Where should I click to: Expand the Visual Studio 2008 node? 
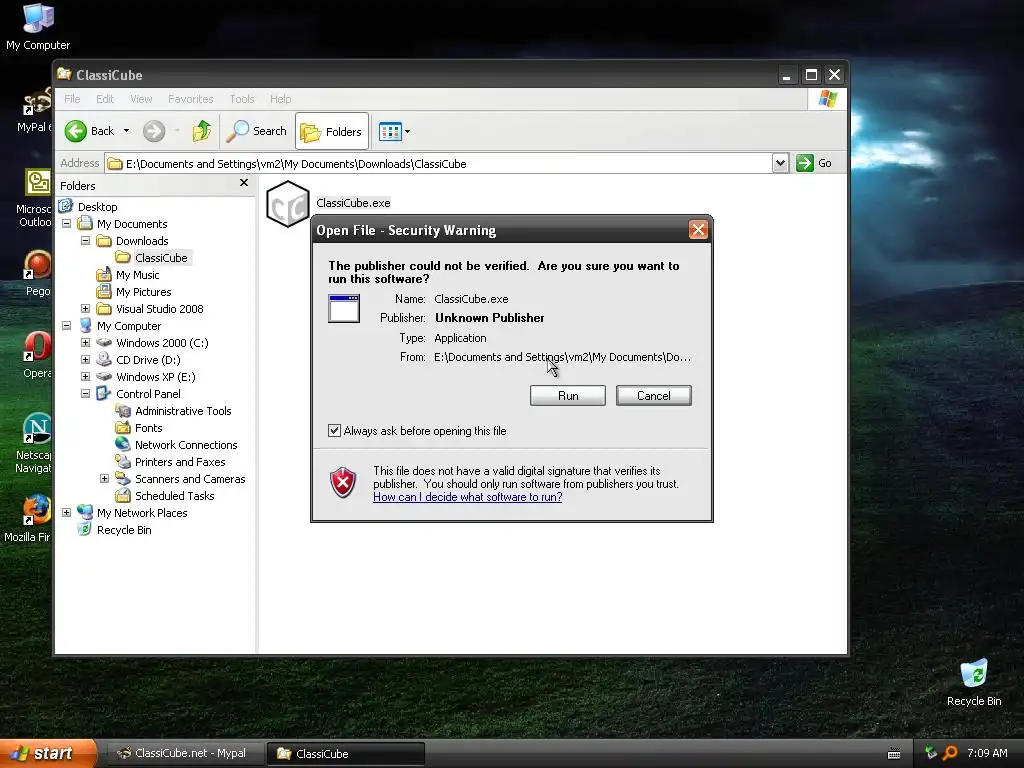pos(86,308)
